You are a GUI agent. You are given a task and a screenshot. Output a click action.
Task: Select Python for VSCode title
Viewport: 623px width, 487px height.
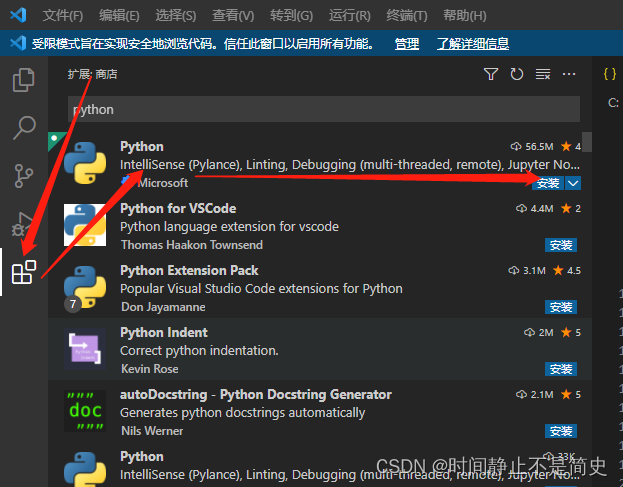pos(178,209)
